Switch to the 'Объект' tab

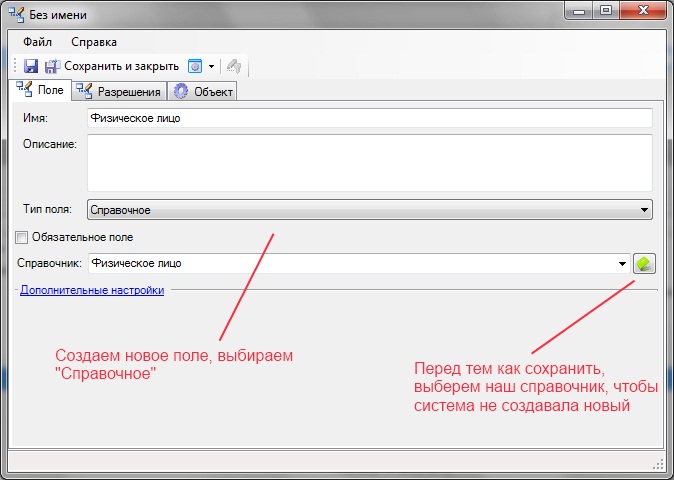(203, 92)
